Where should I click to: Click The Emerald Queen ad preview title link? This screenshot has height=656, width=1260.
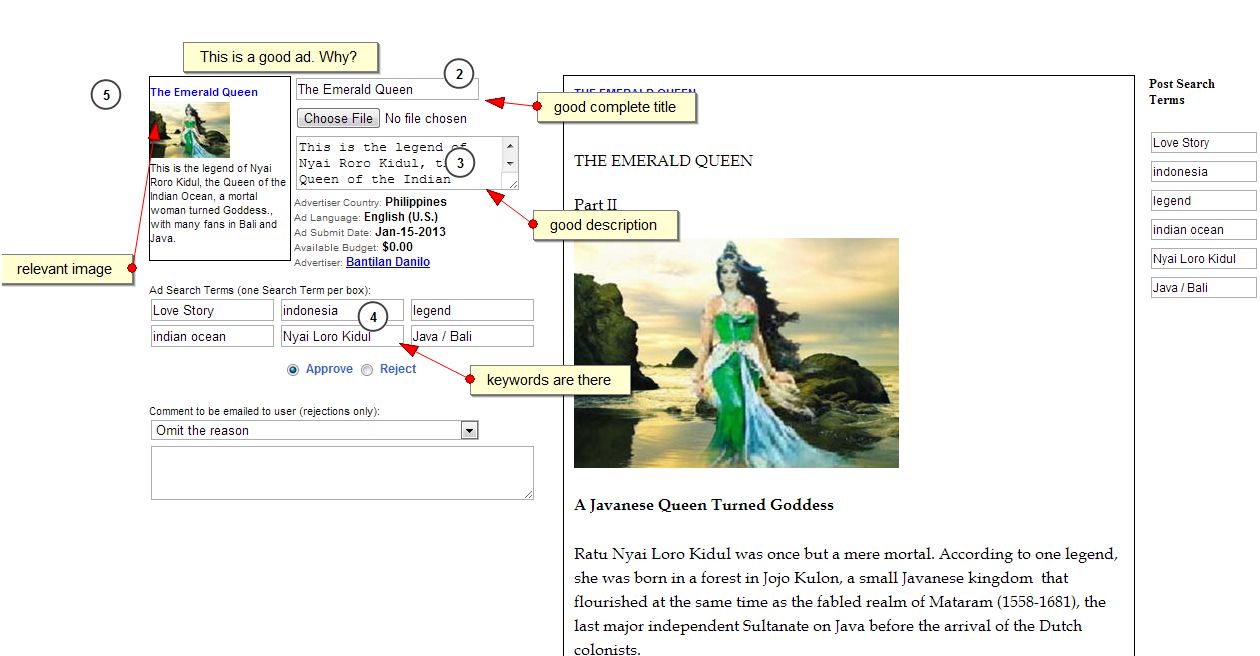click(204, 92)
